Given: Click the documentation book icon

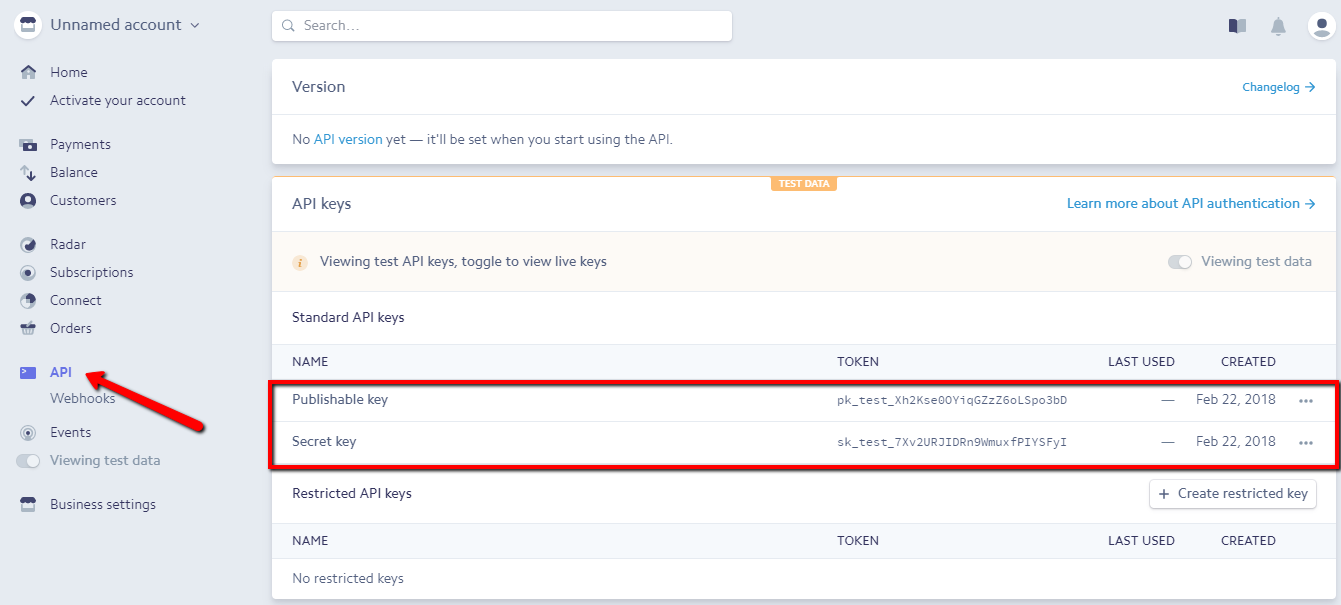Looking at the screenshot, I should tap(1237, 26).
